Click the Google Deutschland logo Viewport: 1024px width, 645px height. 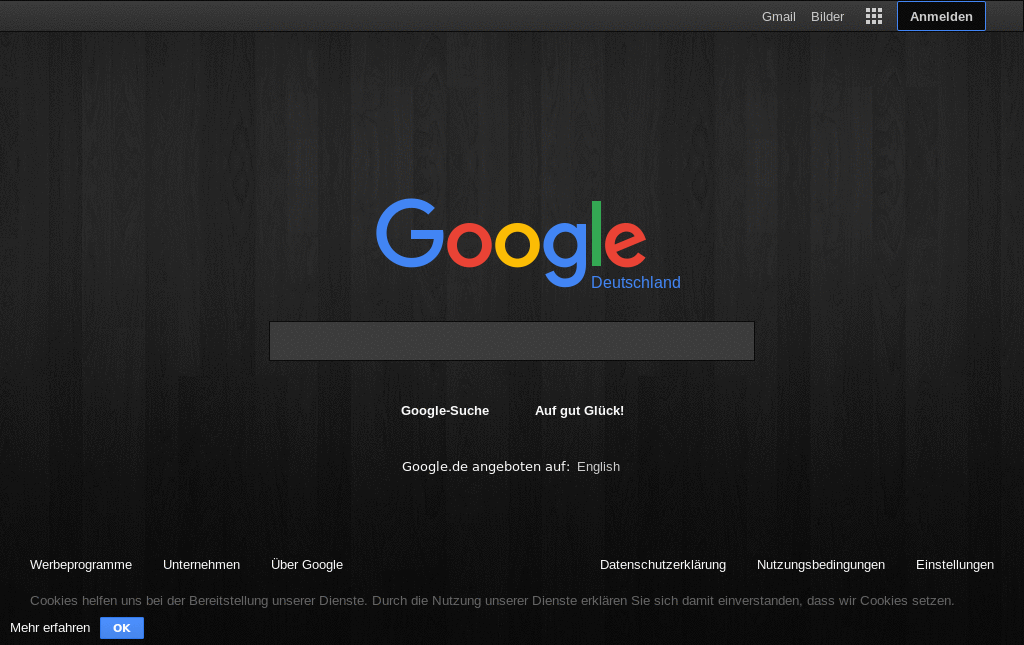click(528, 244)
